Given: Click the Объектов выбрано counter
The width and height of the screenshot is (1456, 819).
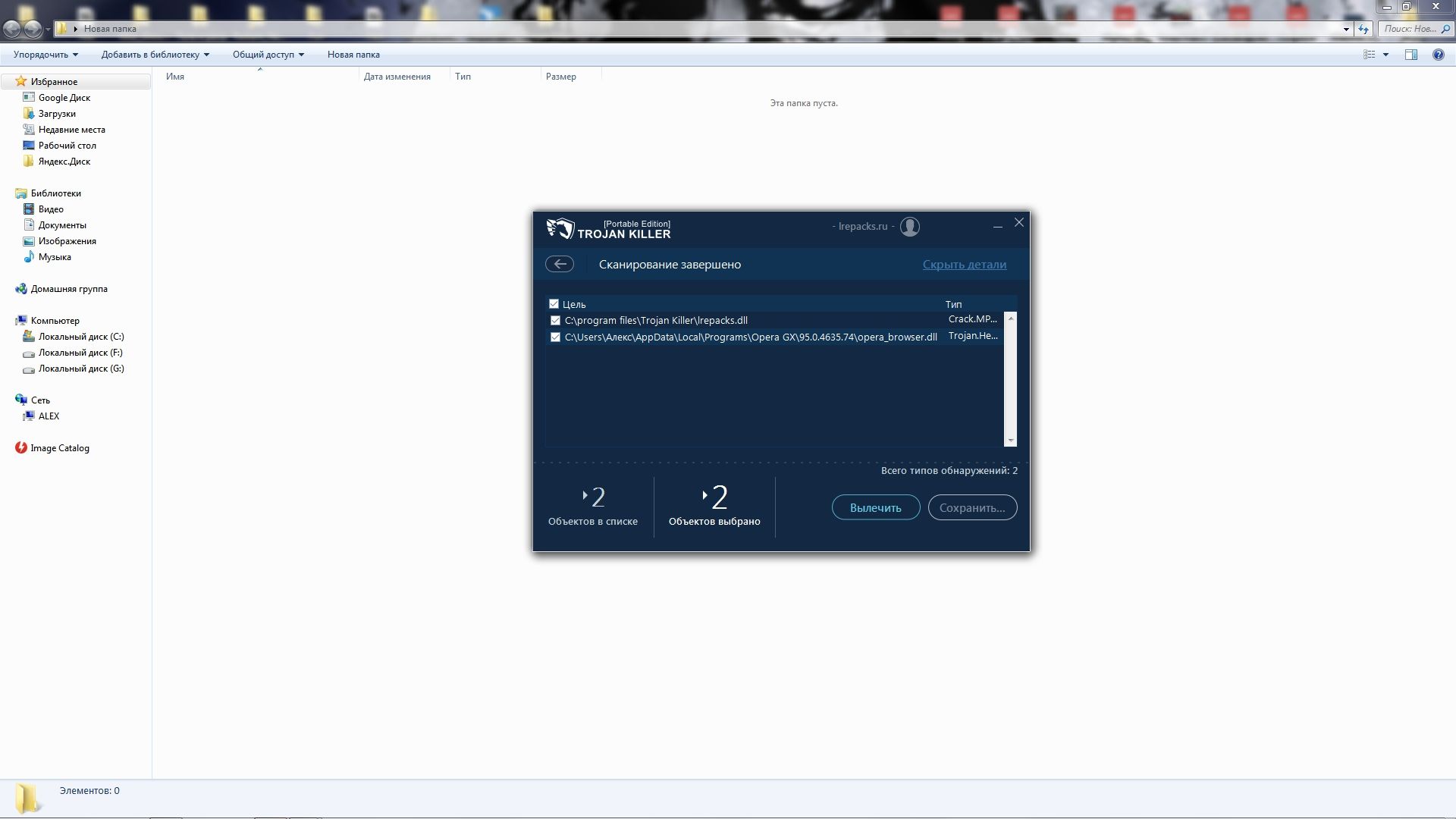Looking at the screenshot, I should coord(714,507).
